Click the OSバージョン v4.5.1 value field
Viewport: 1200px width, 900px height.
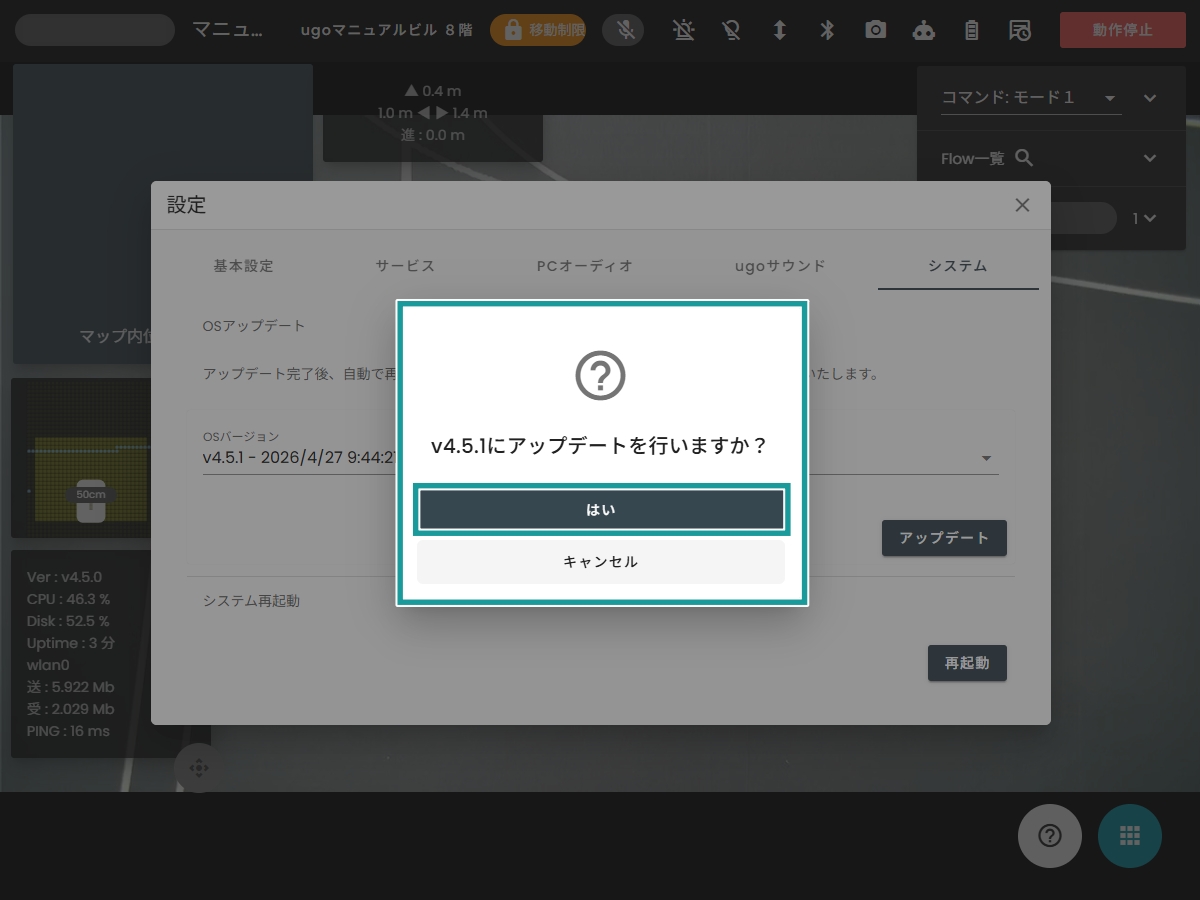pyautogui.click(x=600, y=458)
